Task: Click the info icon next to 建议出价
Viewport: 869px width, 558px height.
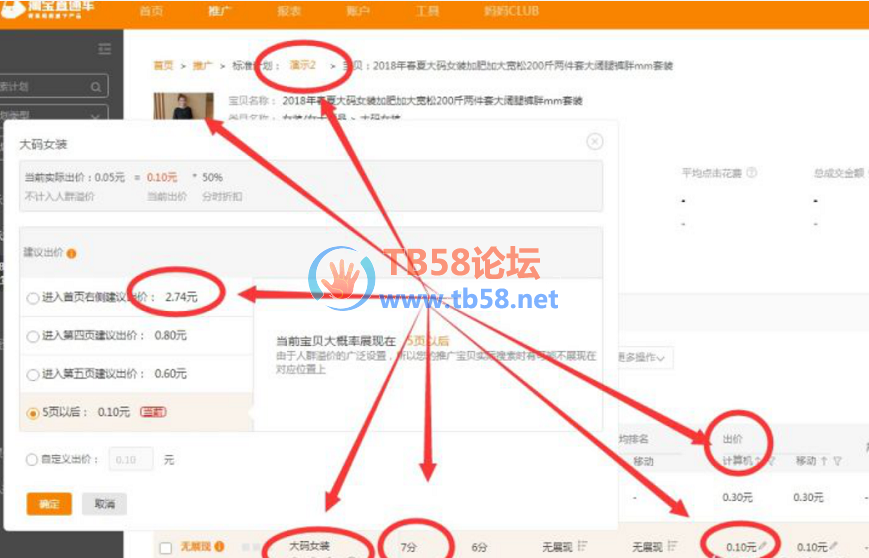Action: point(72,254)
